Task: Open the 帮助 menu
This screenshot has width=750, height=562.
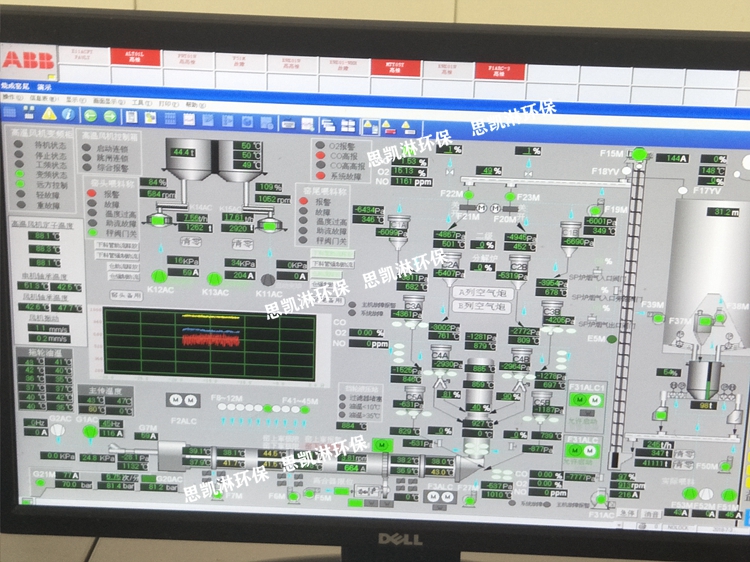Action: pyautogui.click(x=195, y=104)
